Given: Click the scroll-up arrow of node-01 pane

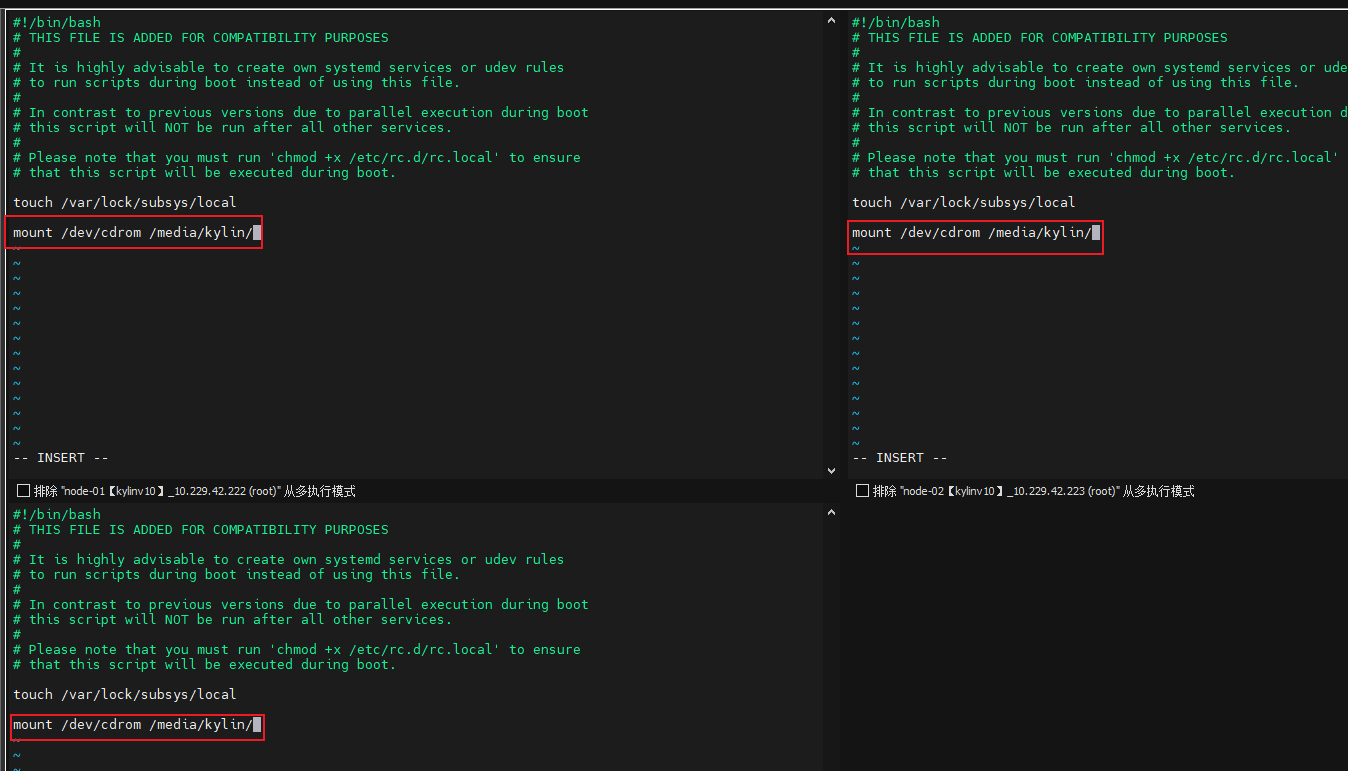Looking at the screenshot, I should point(830,19).
